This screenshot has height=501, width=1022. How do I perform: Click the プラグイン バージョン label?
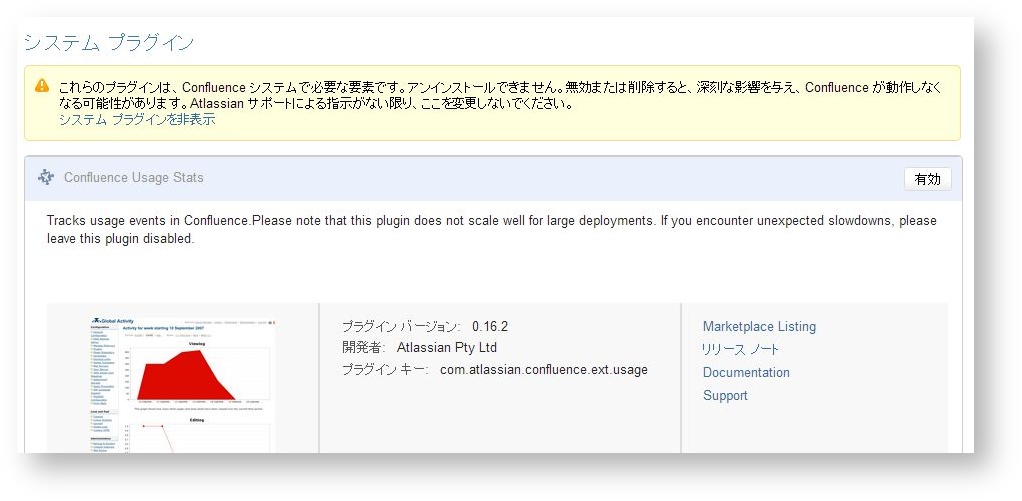coord(401,326)
